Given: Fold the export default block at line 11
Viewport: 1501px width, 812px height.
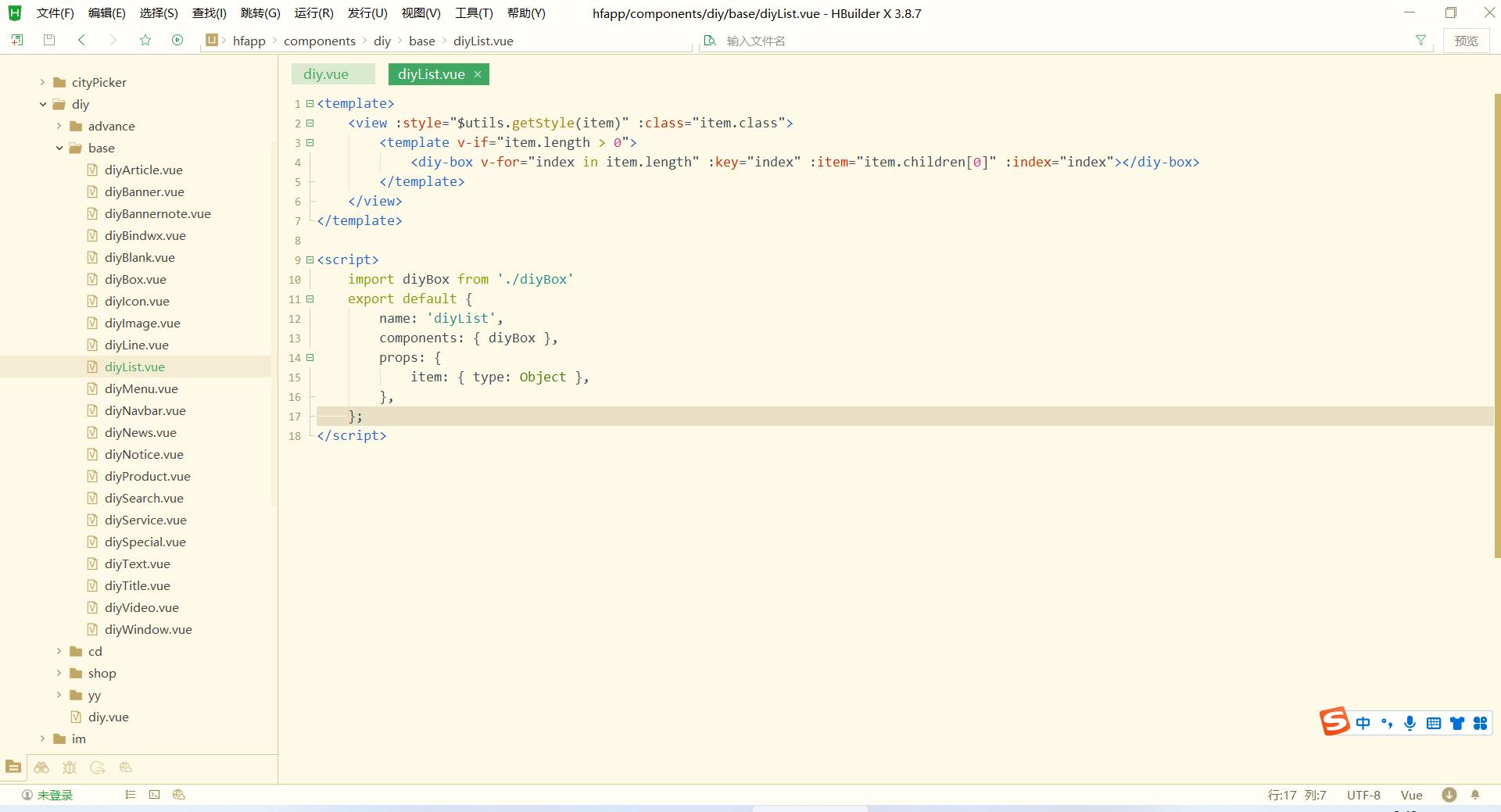Looking at the screenshot, I should [310, 299].
